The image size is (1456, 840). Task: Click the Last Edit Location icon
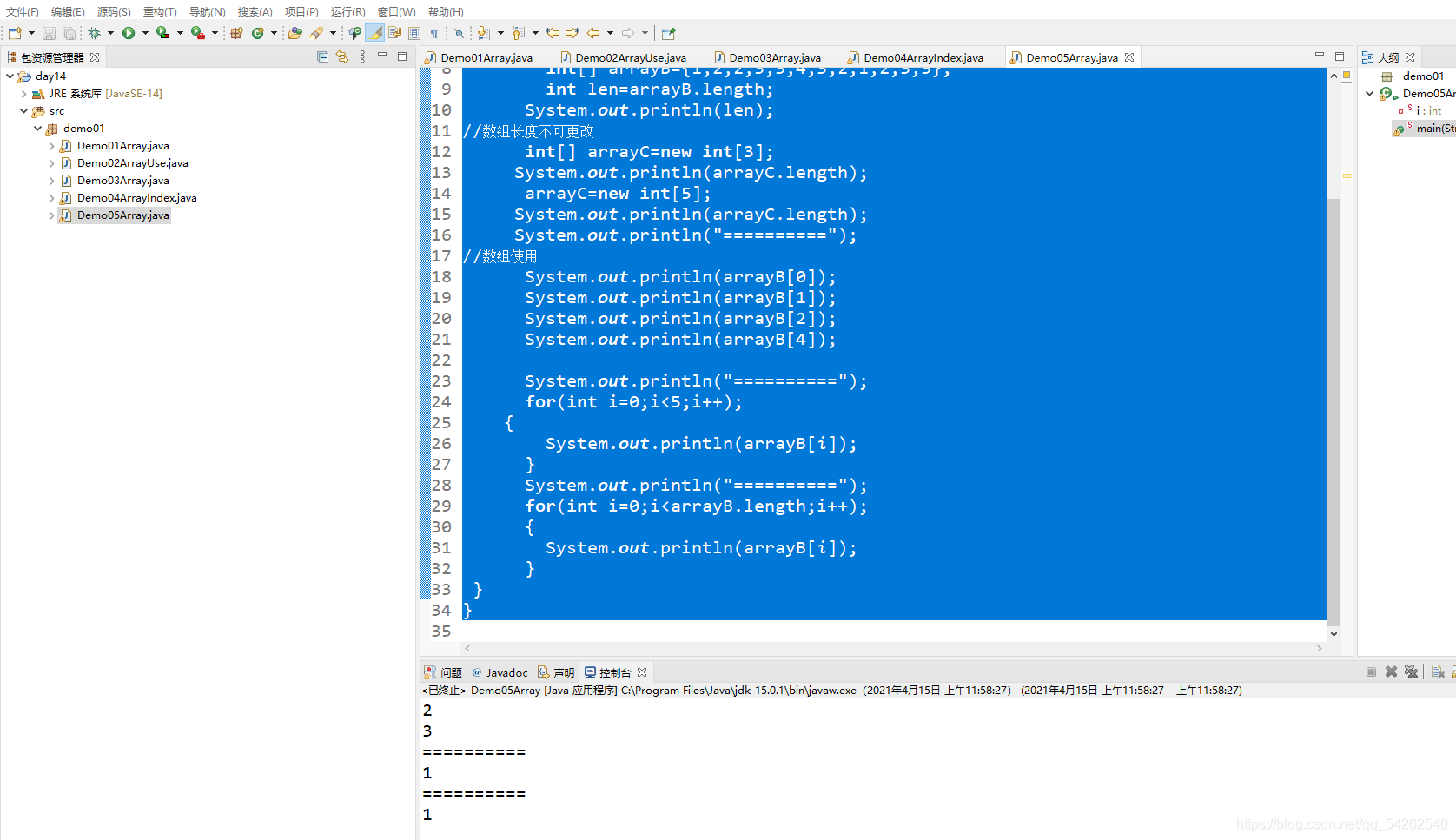point(553,33)
